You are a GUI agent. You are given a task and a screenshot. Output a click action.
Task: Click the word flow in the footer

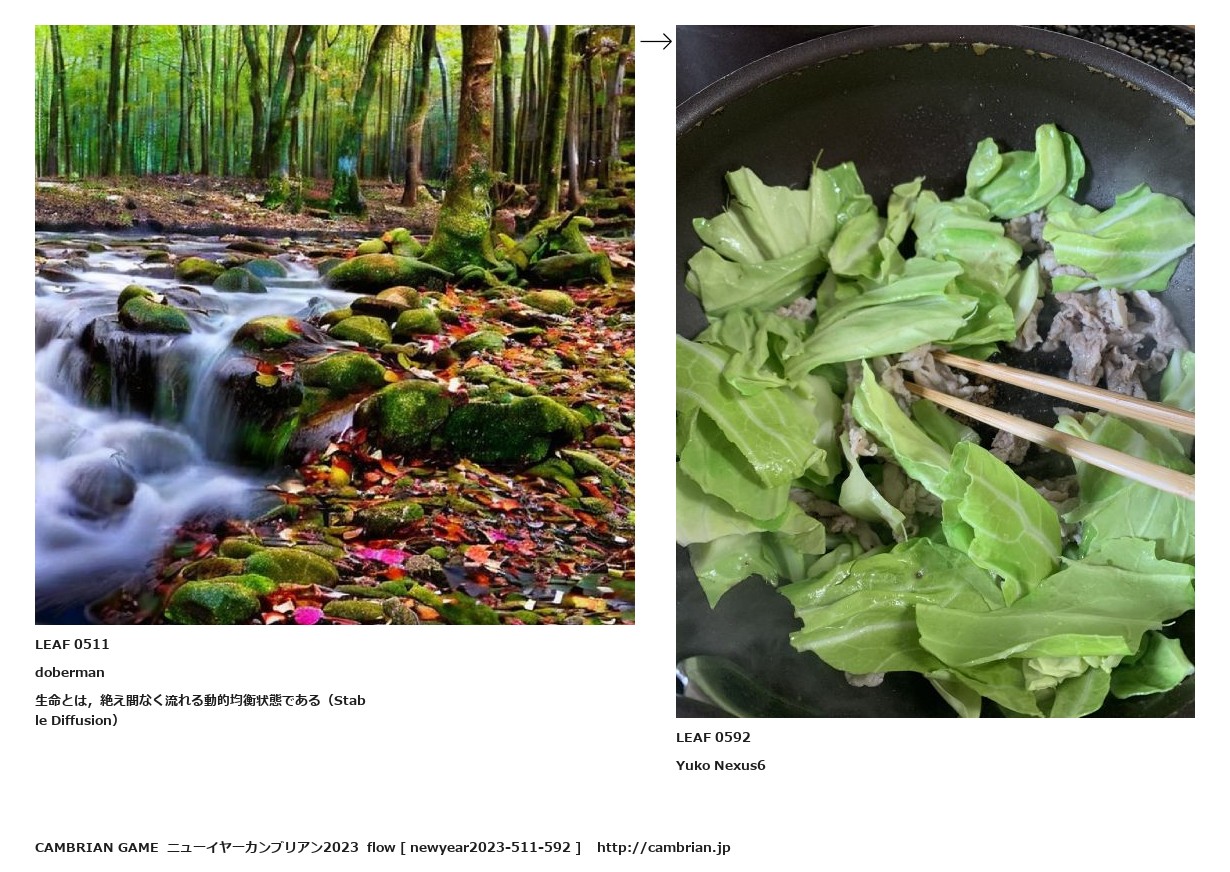pos(381,847)
